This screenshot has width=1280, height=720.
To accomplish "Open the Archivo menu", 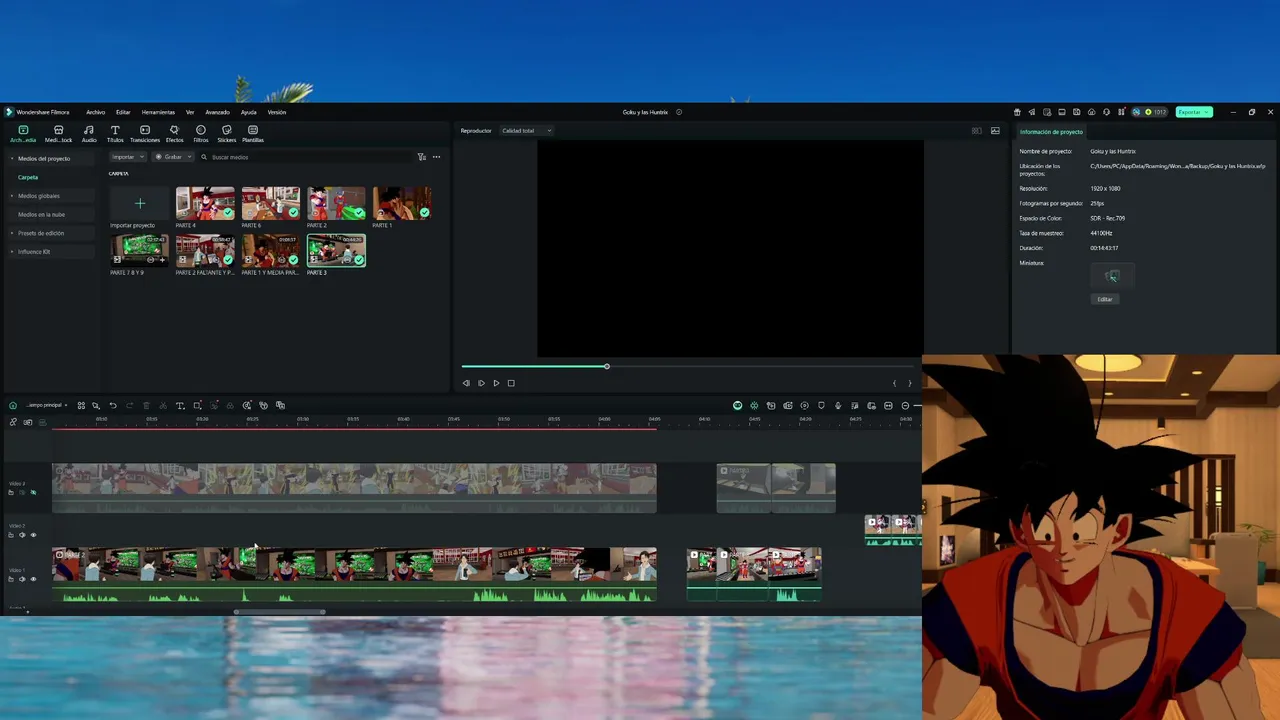I will click(x=95, y=112).
